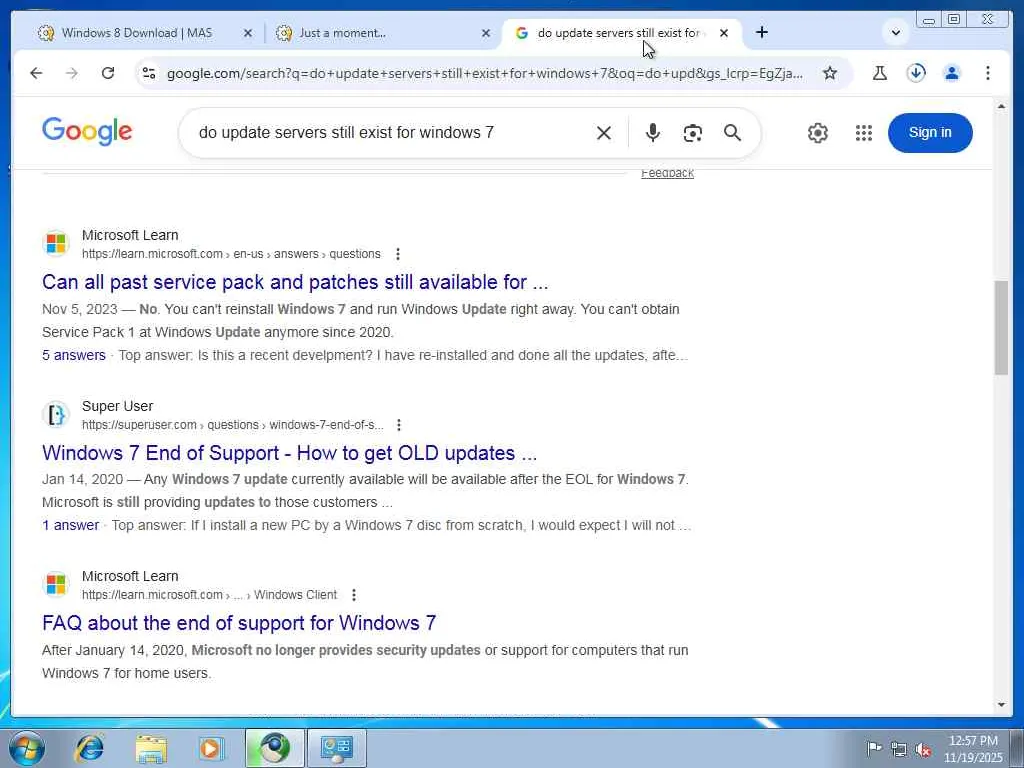
Task: Switch to Windows 8 Download MAS tab
Action: 137,33
